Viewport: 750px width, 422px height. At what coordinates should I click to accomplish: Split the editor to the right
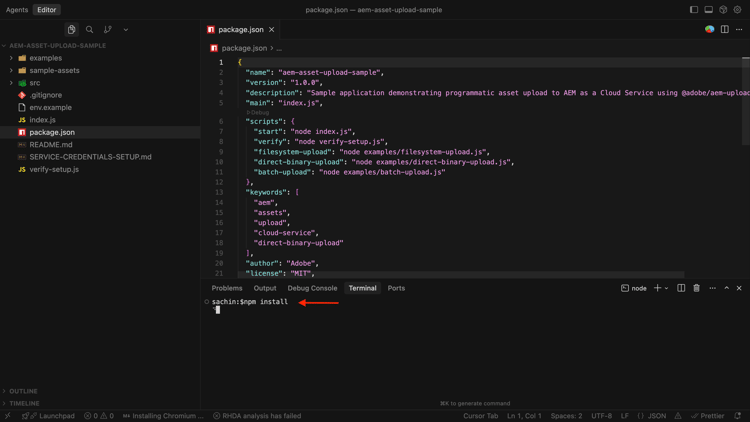click(725, 30)
